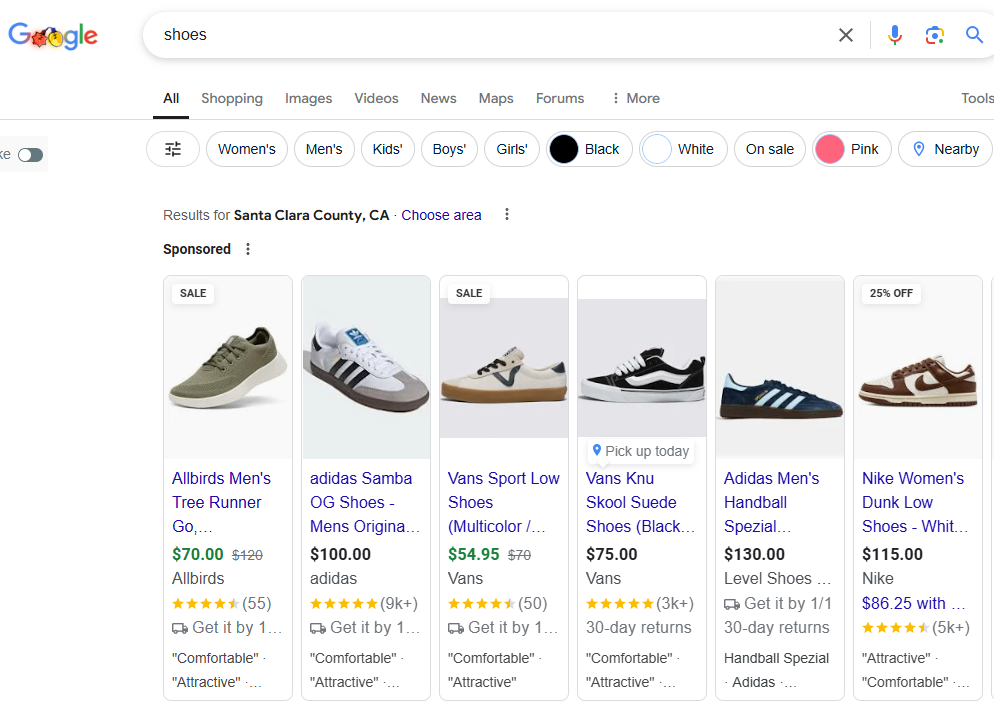Select the Pink color filter swatch

tap(830, 149)
